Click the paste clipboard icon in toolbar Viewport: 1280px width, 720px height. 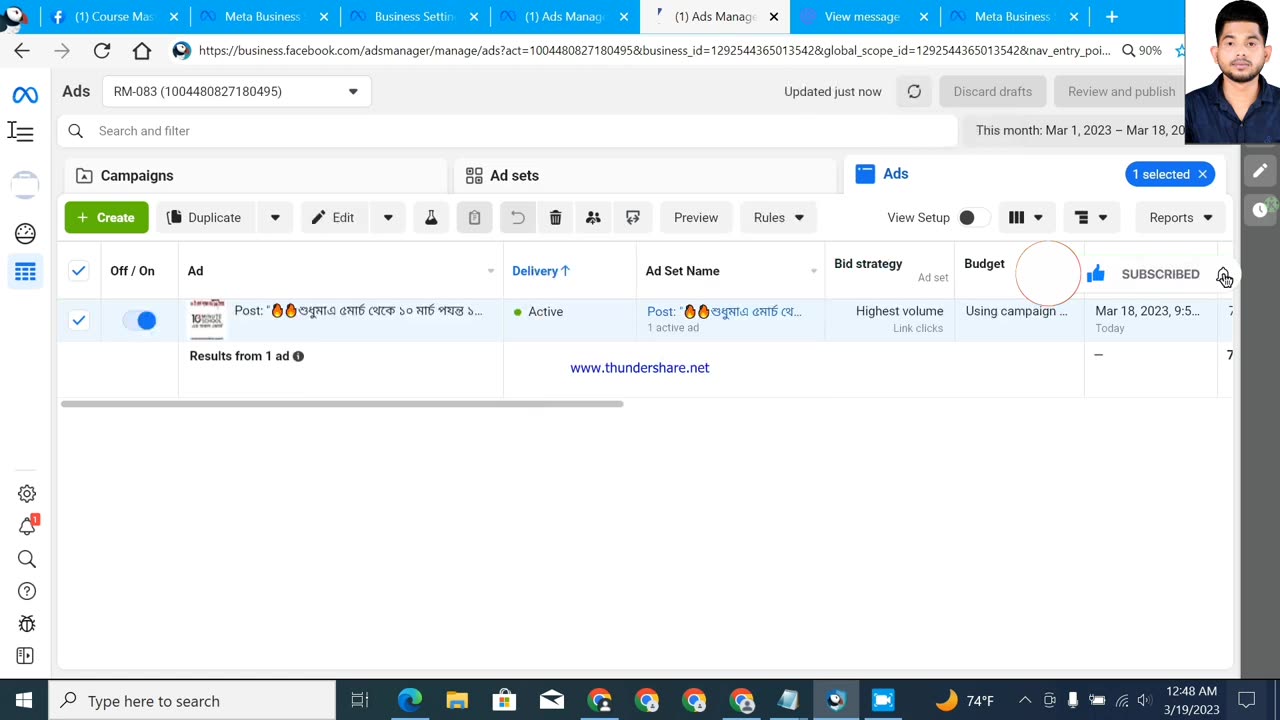click(474, 218)
